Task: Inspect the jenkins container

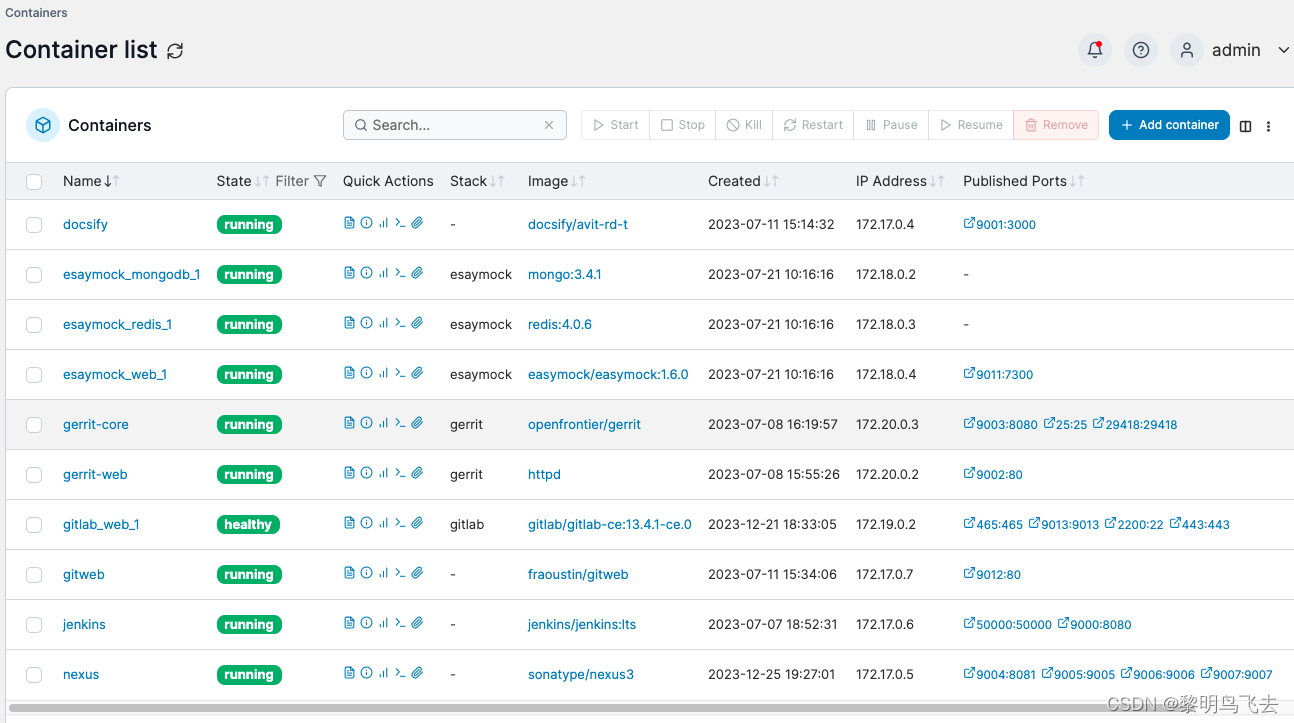Action: click(x=366, y=623)
